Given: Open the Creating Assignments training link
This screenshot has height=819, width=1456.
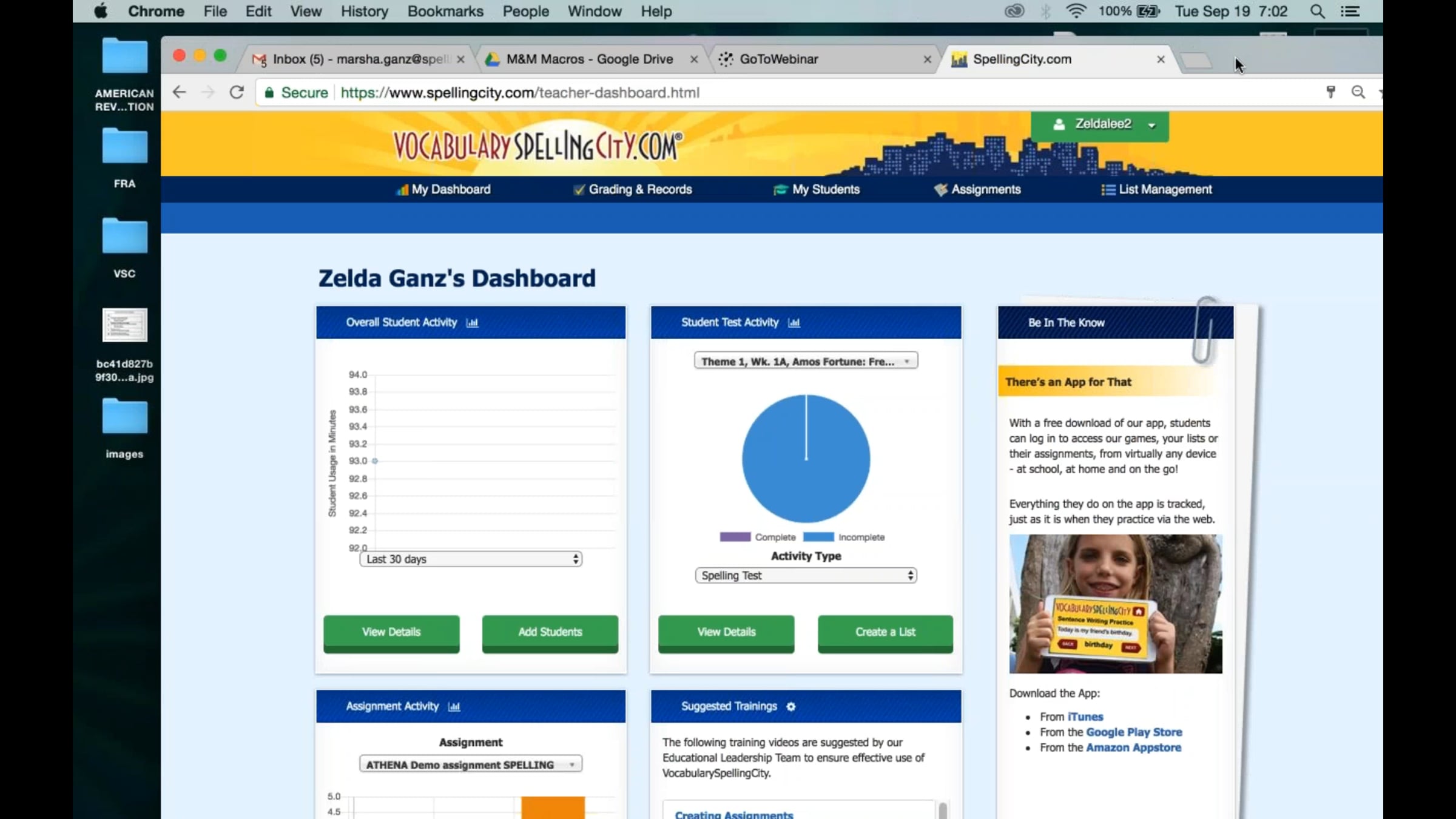Looking at the screenshot, I should pos(734,814).
